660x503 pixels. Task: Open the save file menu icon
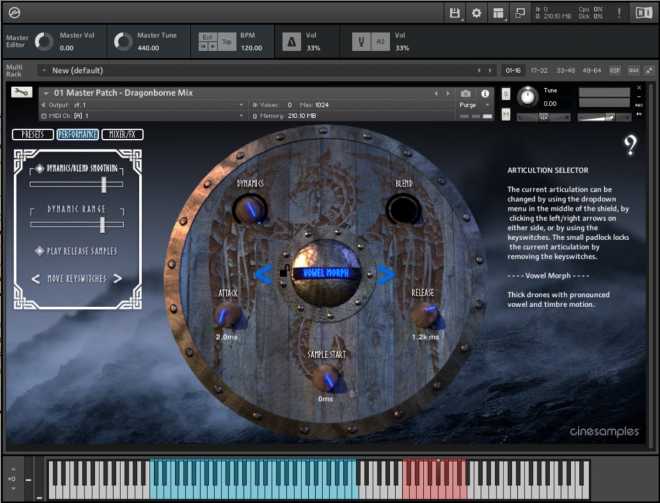pyautogui.click(x=455, y=13)
